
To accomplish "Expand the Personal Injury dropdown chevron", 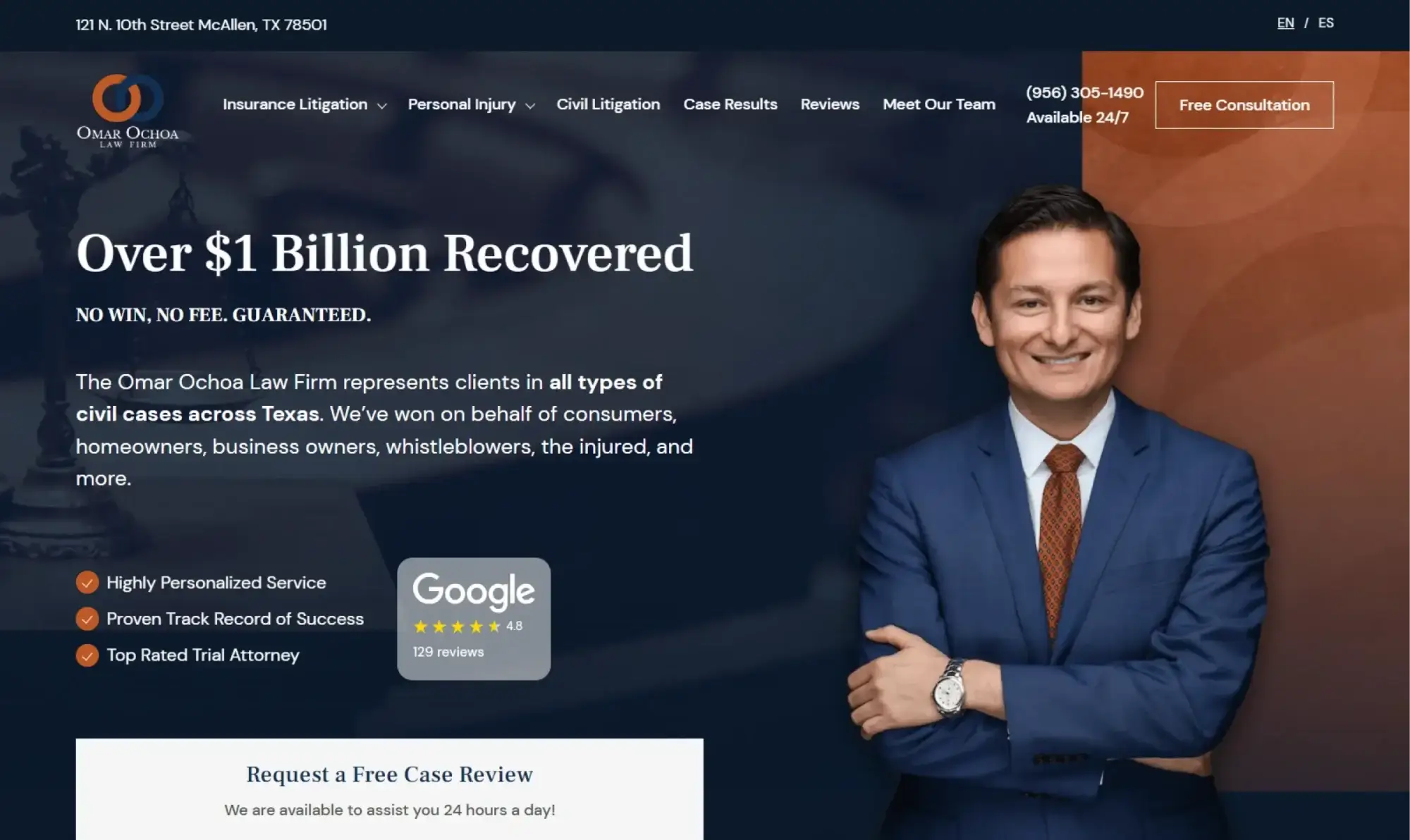I will click(x=530, y=106).
